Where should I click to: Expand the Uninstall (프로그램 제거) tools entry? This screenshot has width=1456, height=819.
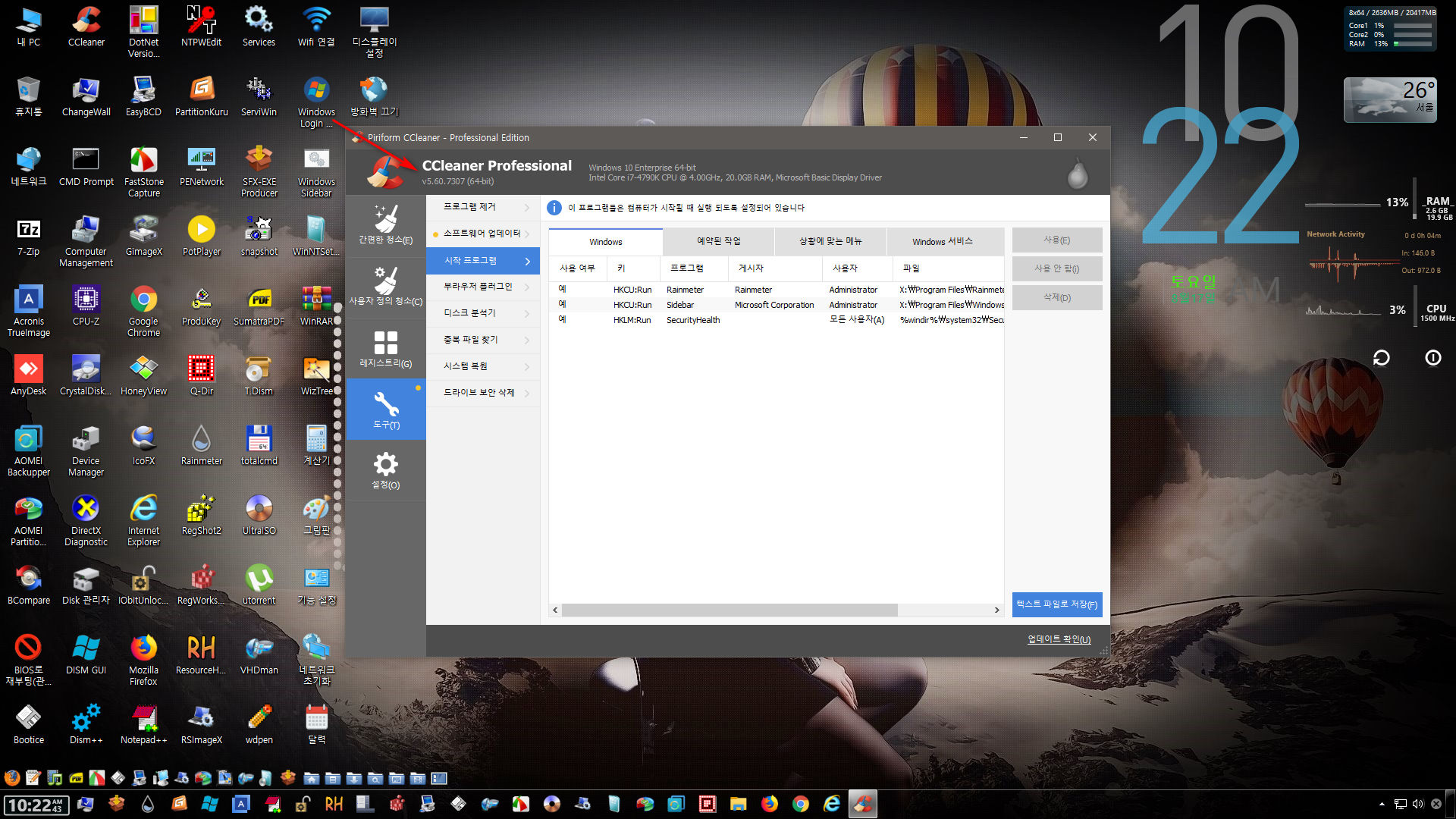coord(483,207)
